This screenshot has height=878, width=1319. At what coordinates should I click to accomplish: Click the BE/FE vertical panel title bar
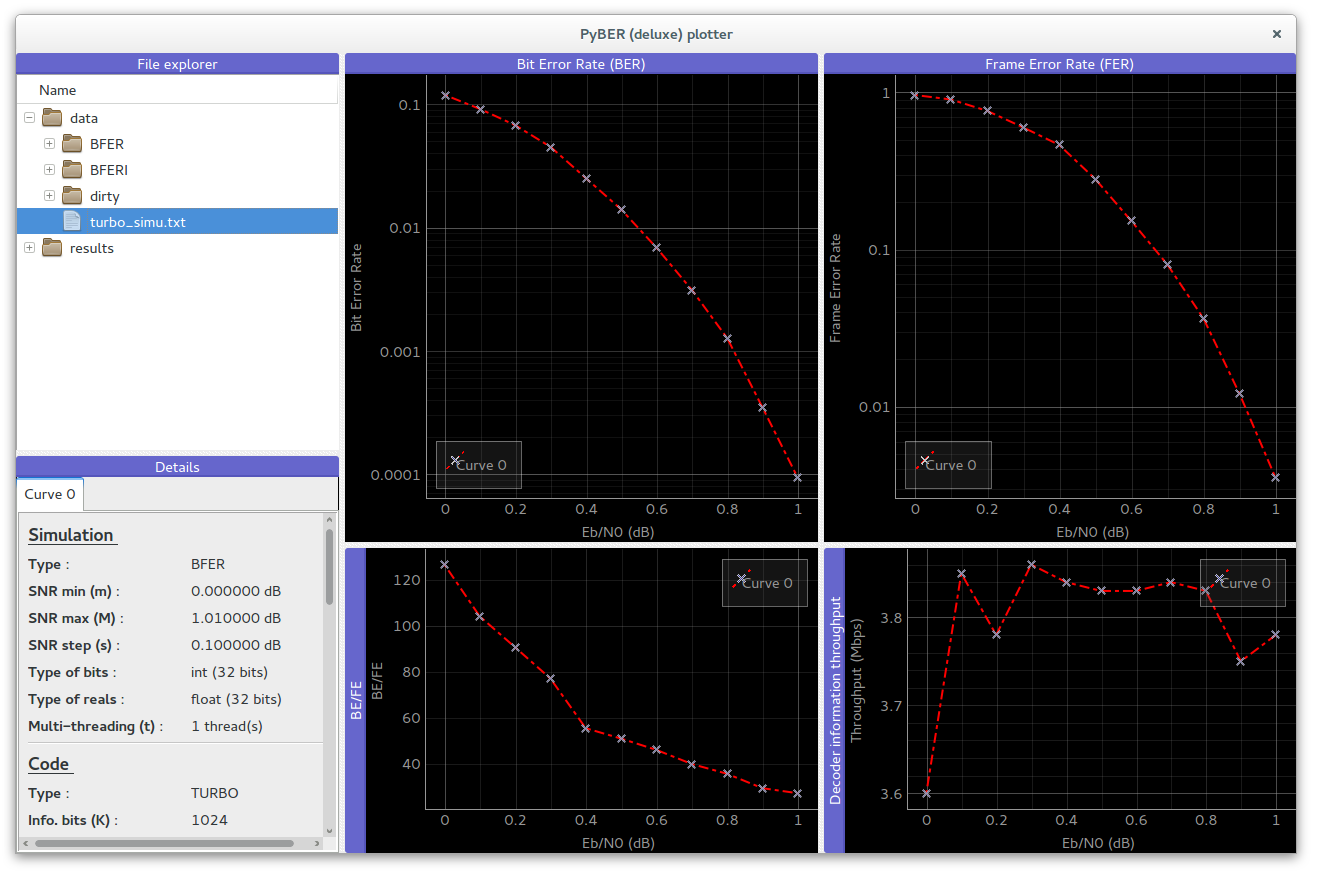(355, 700)
